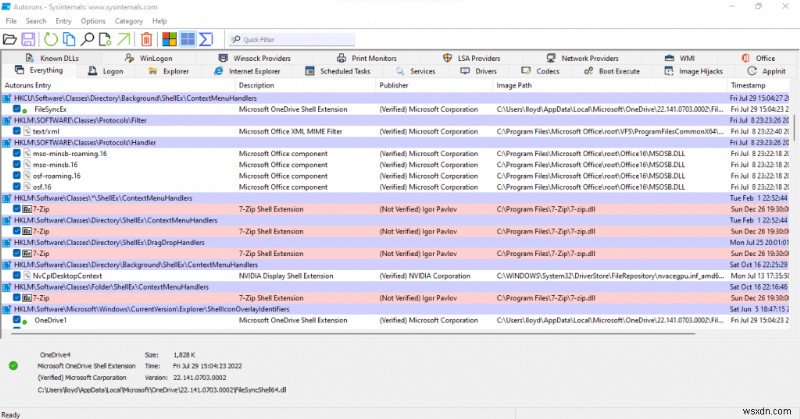Uncheck the mso-minsb-roaming.16 checkbox
This screenshot has width=800, height=419.
point(17,153)
